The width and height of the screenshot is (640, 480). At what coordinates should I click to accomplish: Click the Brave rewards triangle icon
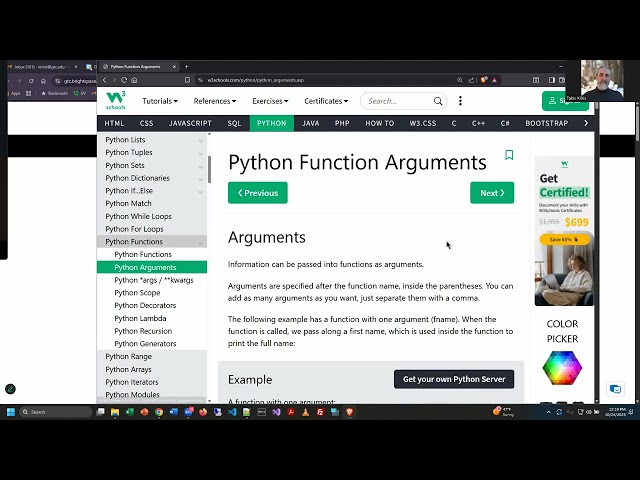(x=494, y=80)
